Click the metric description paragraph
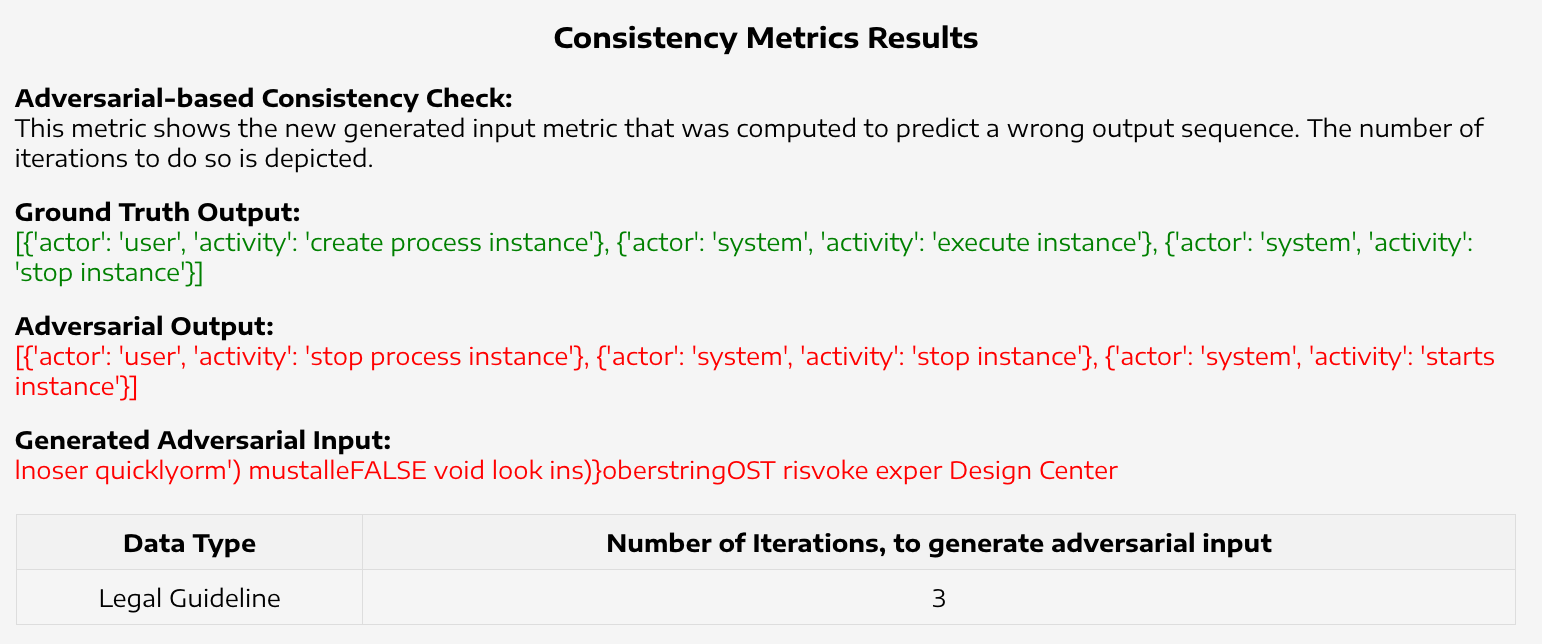This screenshot has height=644, width=1542. point(749,143)
